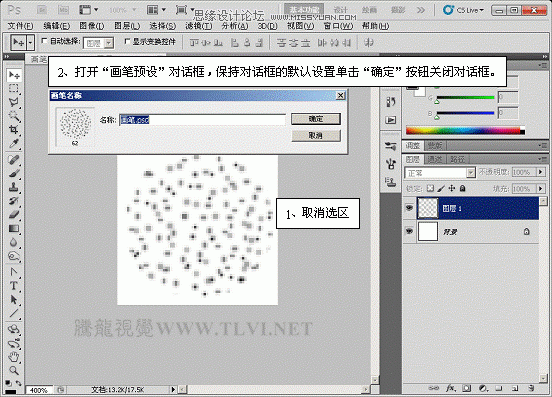Select the Brush tool

pyautogui.click(x=14, y=173)
